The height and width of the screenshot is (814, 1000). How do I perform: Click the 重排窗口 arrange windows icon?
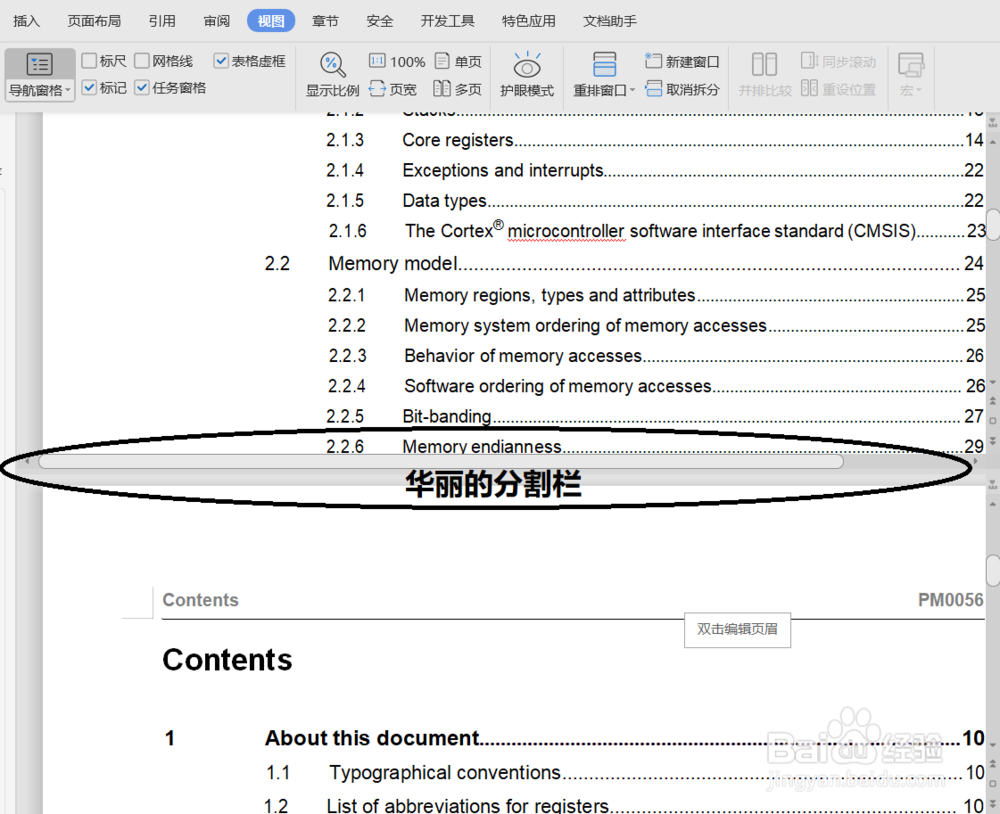(604, 64)
